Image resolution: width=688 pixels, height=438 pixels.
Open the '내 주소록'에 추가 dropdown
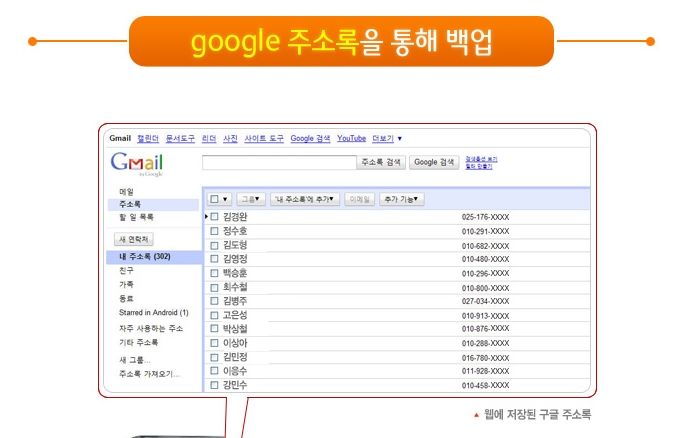pyautogui.click(x=305, y=199)
